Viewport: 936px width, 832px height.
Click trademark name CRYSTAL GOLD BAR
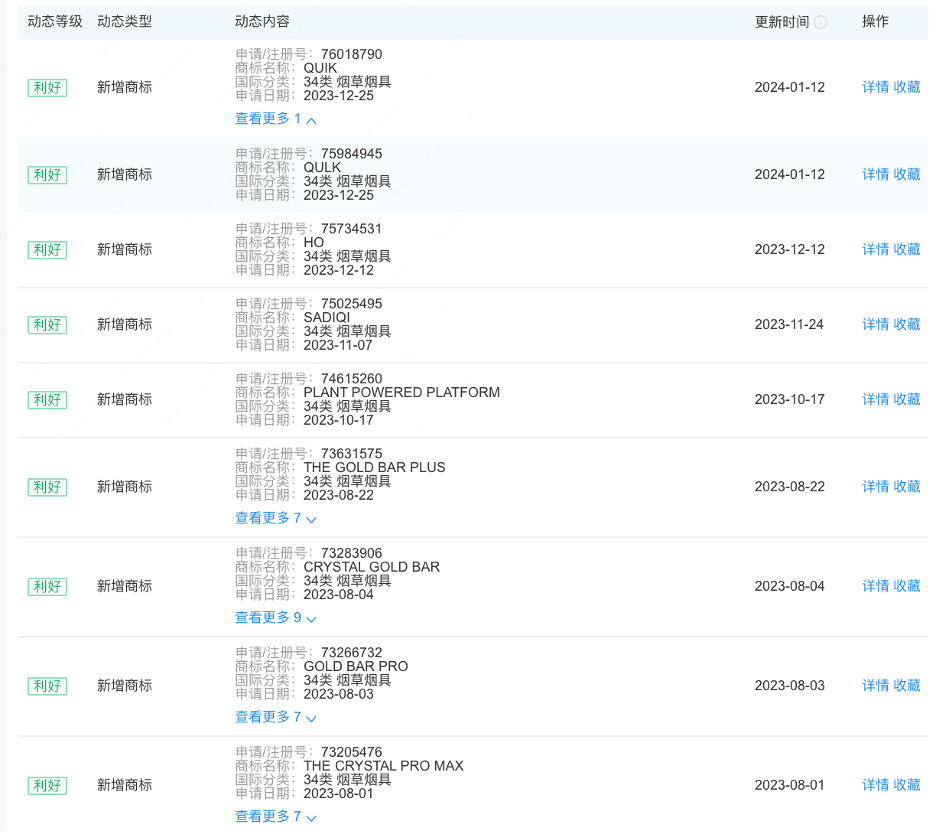(x=372, y=567)
